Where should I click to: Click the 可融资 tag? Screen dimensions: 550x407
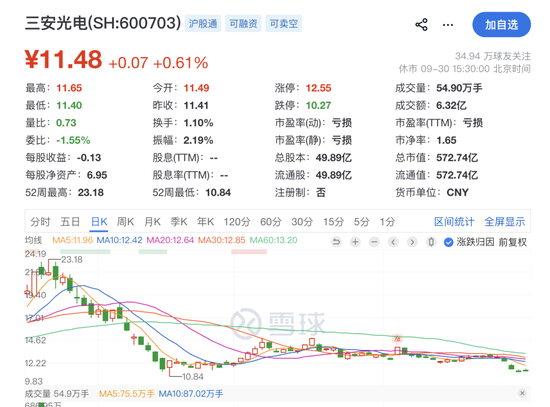(243, 24)
